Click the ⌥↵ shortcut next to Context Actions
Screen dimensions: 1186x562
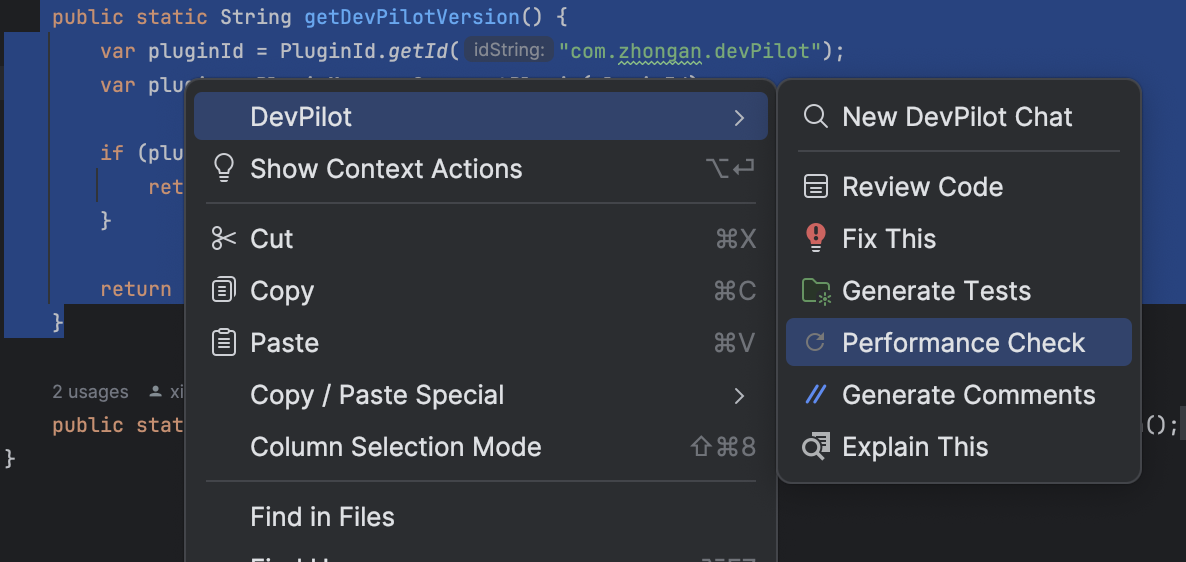tap(731, 169)
